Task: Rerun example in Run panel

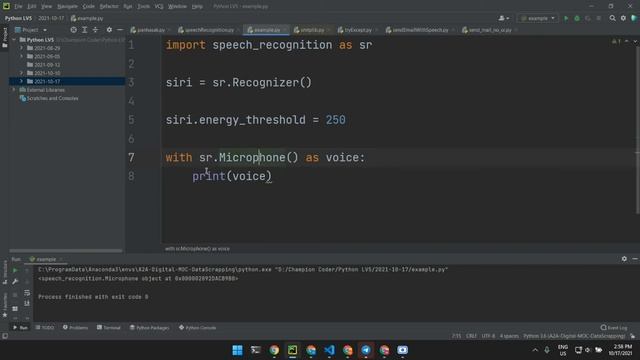Action: tap(15, 270)
